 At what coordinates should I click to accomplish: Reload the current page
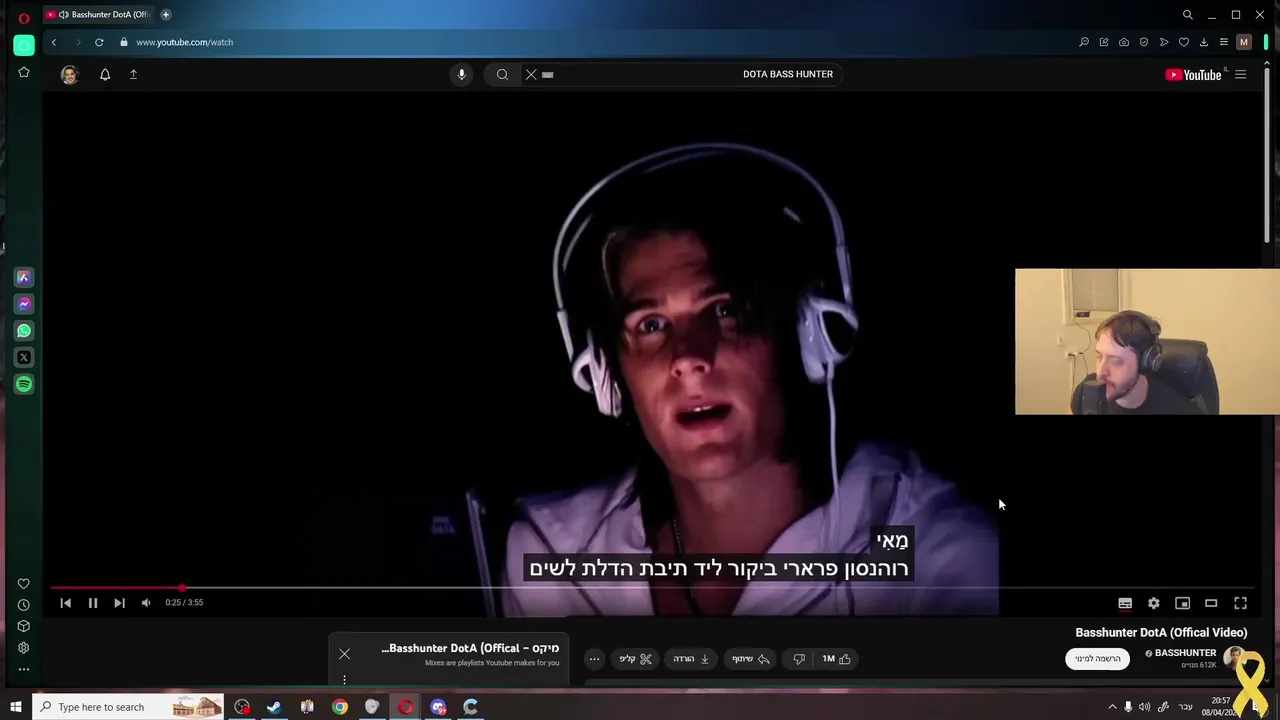coord(99,42)
